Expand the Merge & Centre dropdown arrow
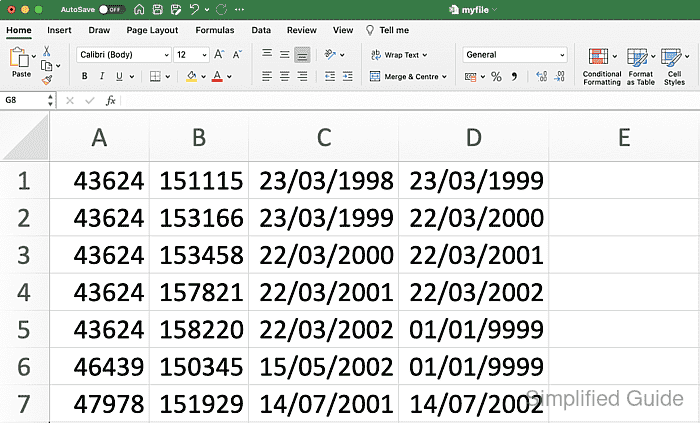This screenshot has width=700, height=423. pos(444,76)
